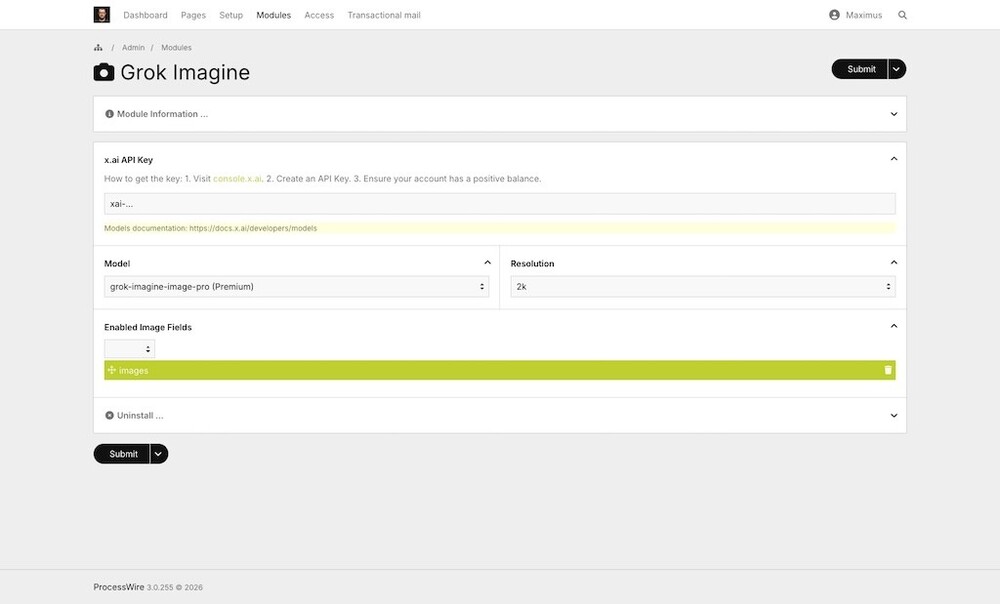Open the Model dropdown
Image resolution: width=1000 pixels, height=604 pixels.
tap(296, 287)
